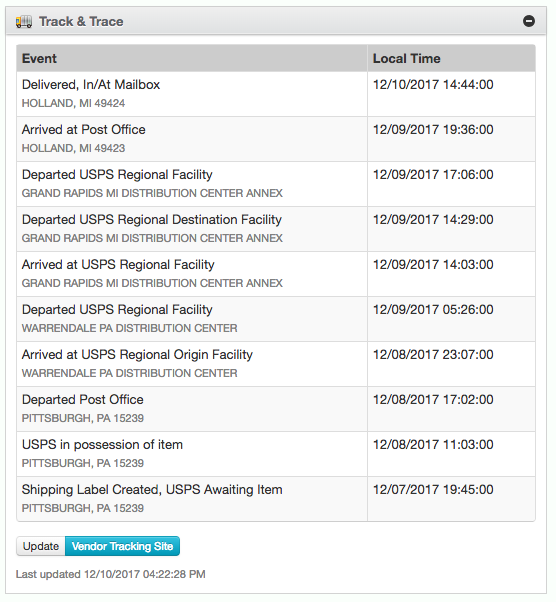The image size is (556, 602).
Task: Click the Local Time column header
Action: [x=451, y=58]
